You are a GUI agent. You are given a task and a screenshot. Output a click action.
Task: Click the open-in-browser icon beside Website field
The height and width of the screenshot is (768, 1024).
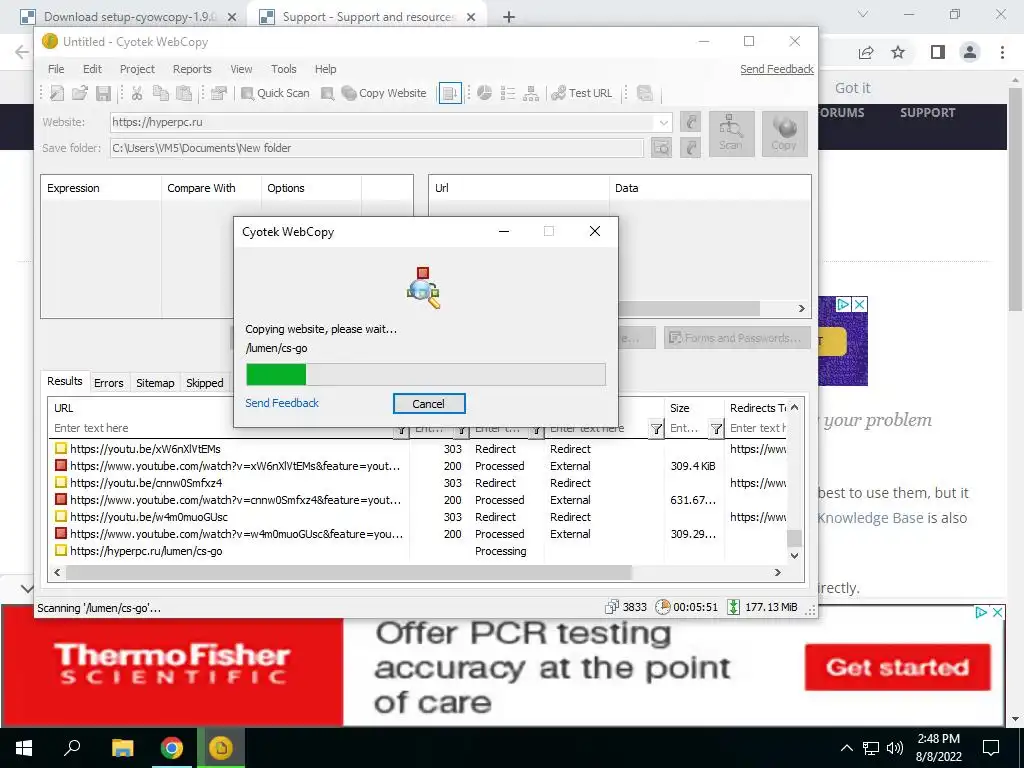tap(690, 122)
